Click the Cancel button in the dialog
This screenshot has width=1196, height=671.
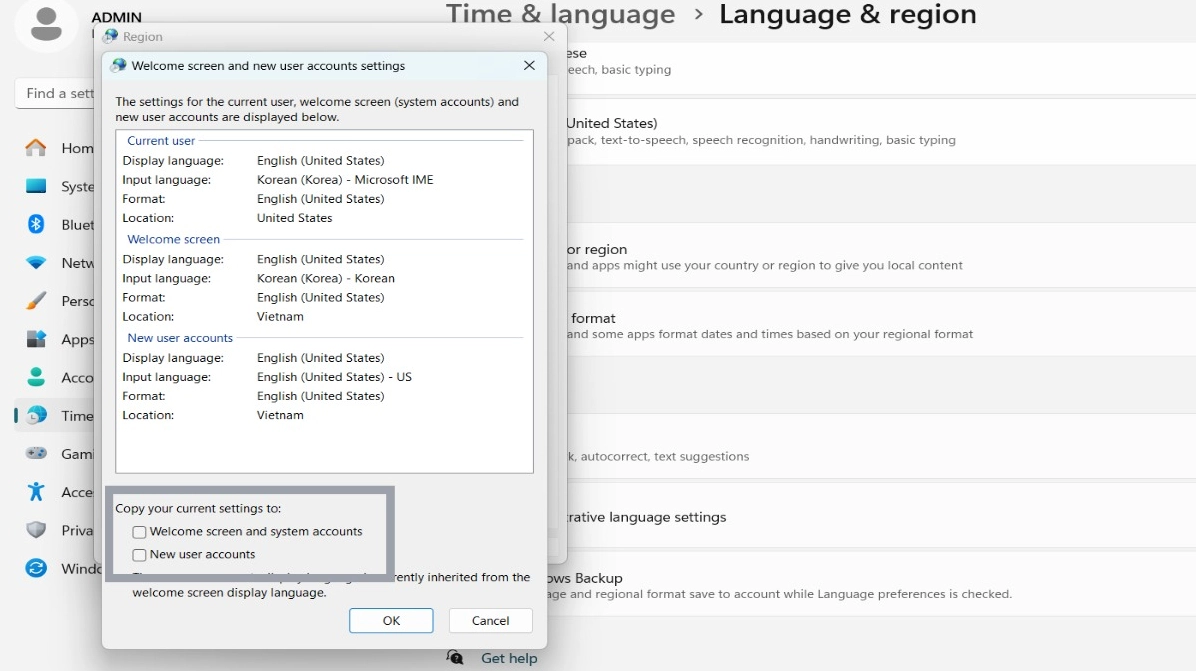[490, 621]
